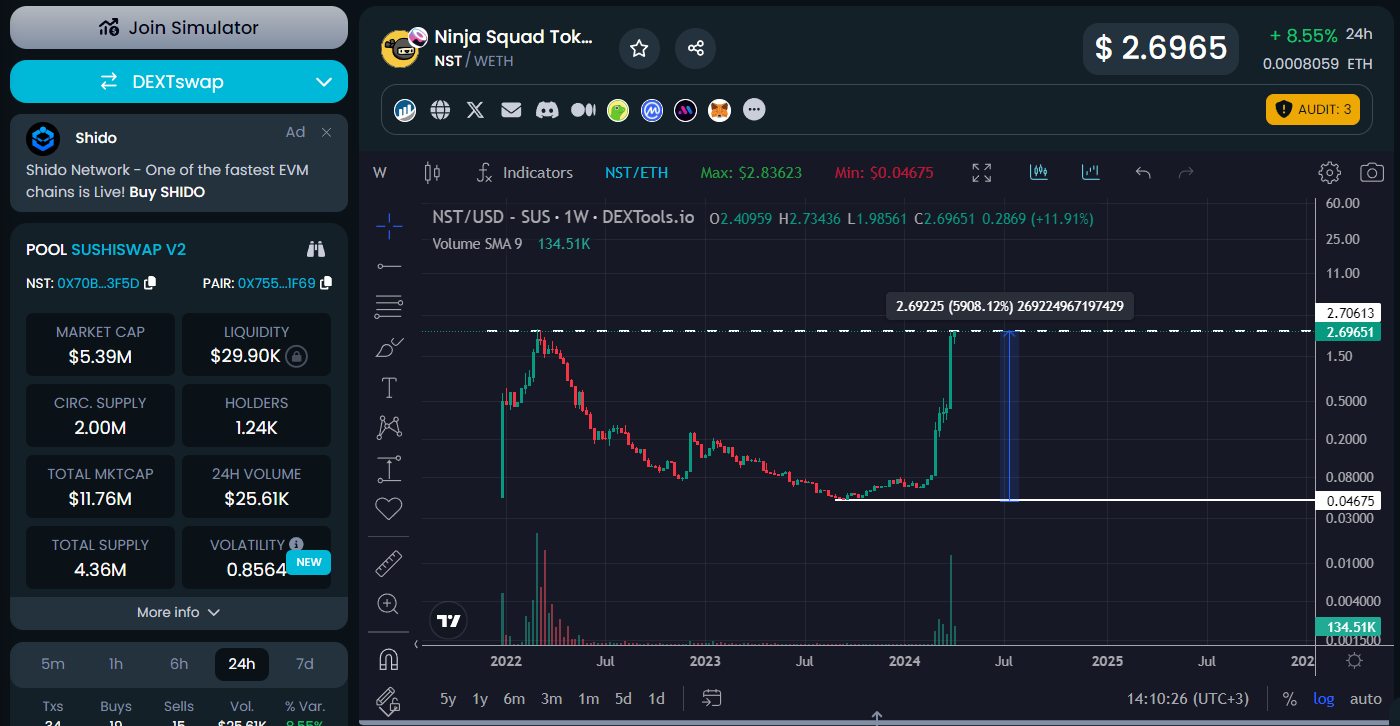This screenshot has width=1400, height=726.
Task: Open timezone selector 14:10:26 (UTC+3)
Action: click(1188, 699)
